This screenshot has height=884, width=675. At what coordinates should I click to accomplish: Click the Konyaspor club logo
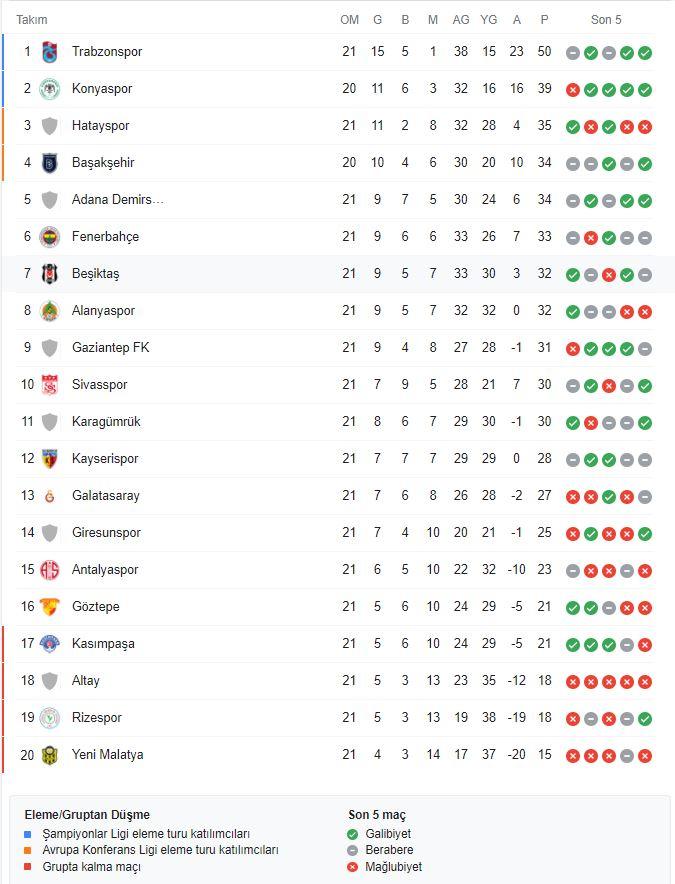[x=50, y=89]
